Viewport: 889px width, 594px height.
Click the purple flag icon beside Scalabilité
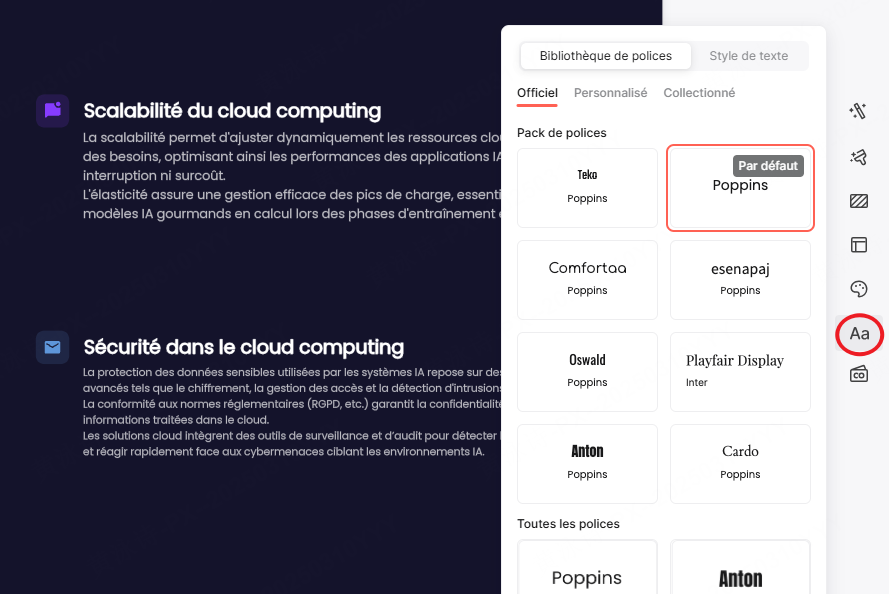[52, 111]
